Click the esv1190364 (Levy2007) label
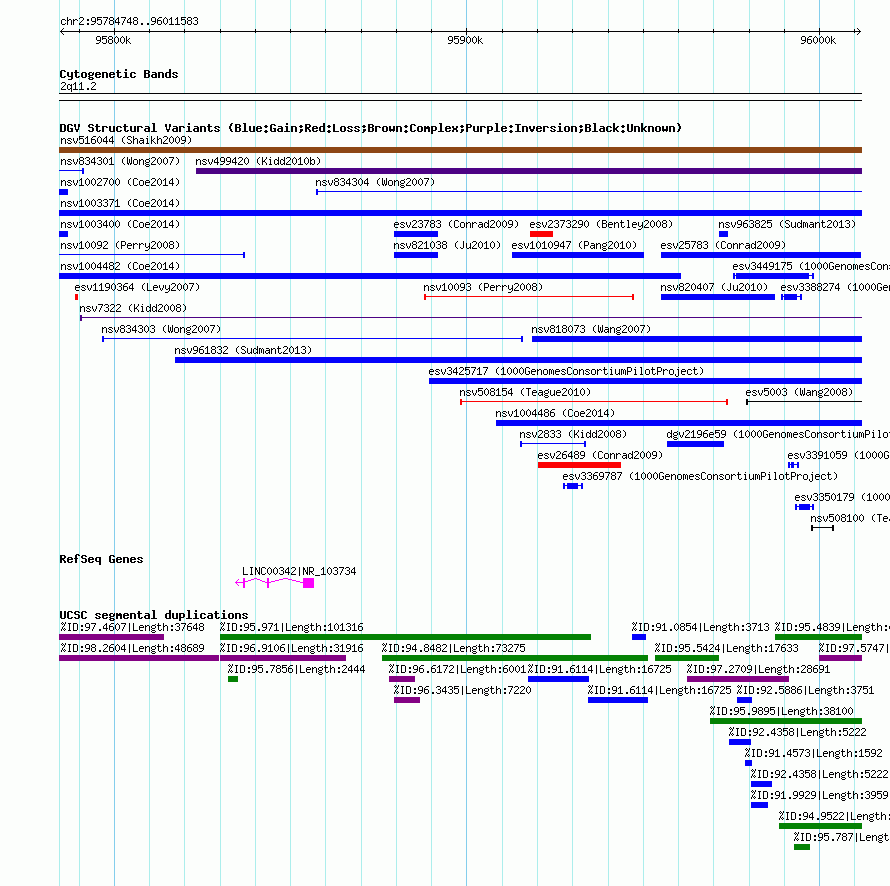The height and width of the screenshot is (886, 890). point(137,287)
